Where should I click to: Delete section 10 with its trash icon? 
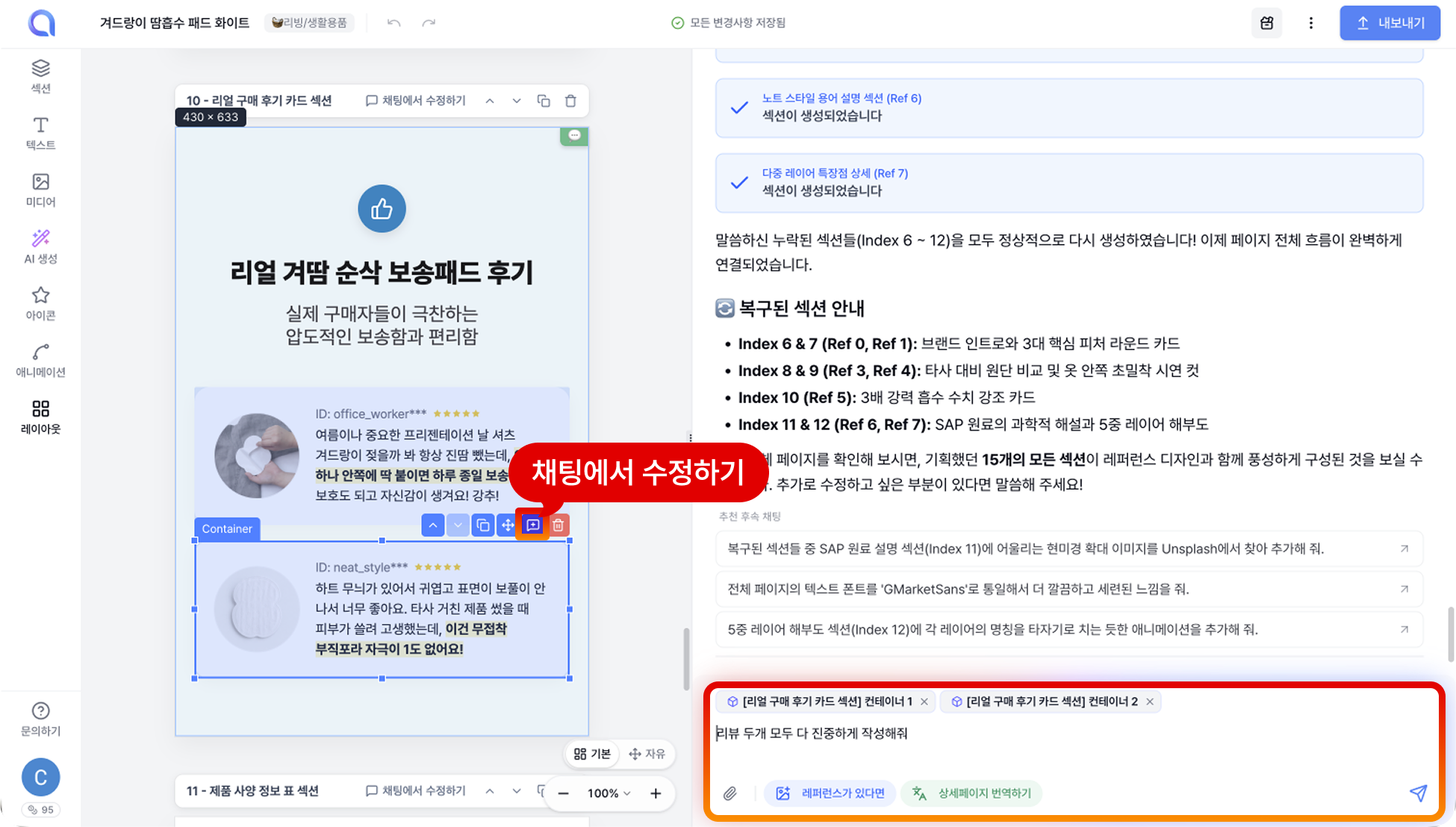(x=570, y=101)
